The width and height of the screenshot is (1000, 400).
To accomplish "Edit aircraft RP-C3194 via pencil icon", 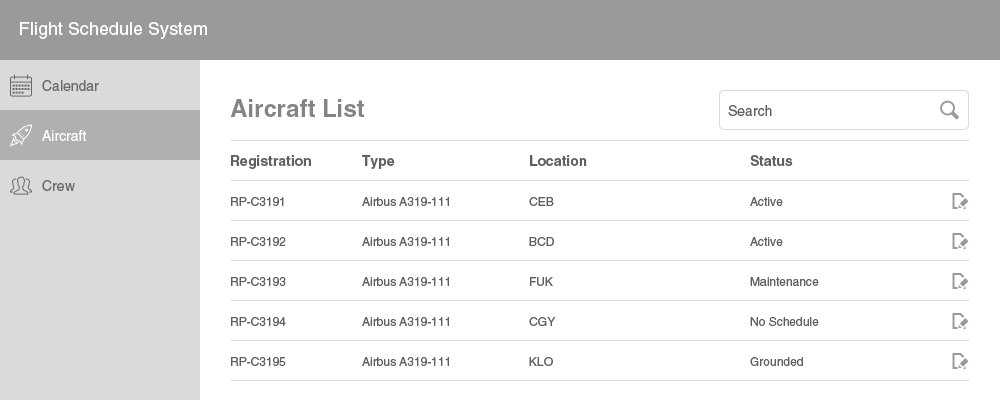I will coord(960,322).
